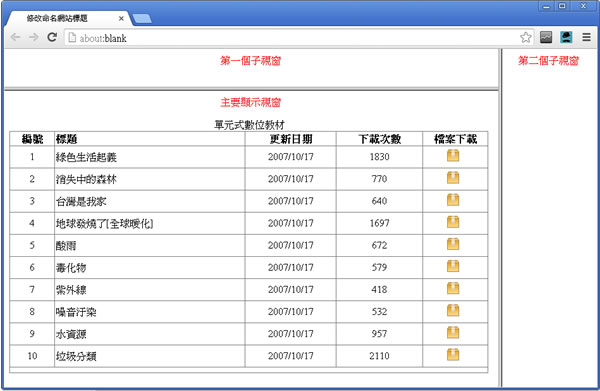Open Chrome hamburger menu
The height and width of the screenshot is (391, 600).
[x=586, y=37]
